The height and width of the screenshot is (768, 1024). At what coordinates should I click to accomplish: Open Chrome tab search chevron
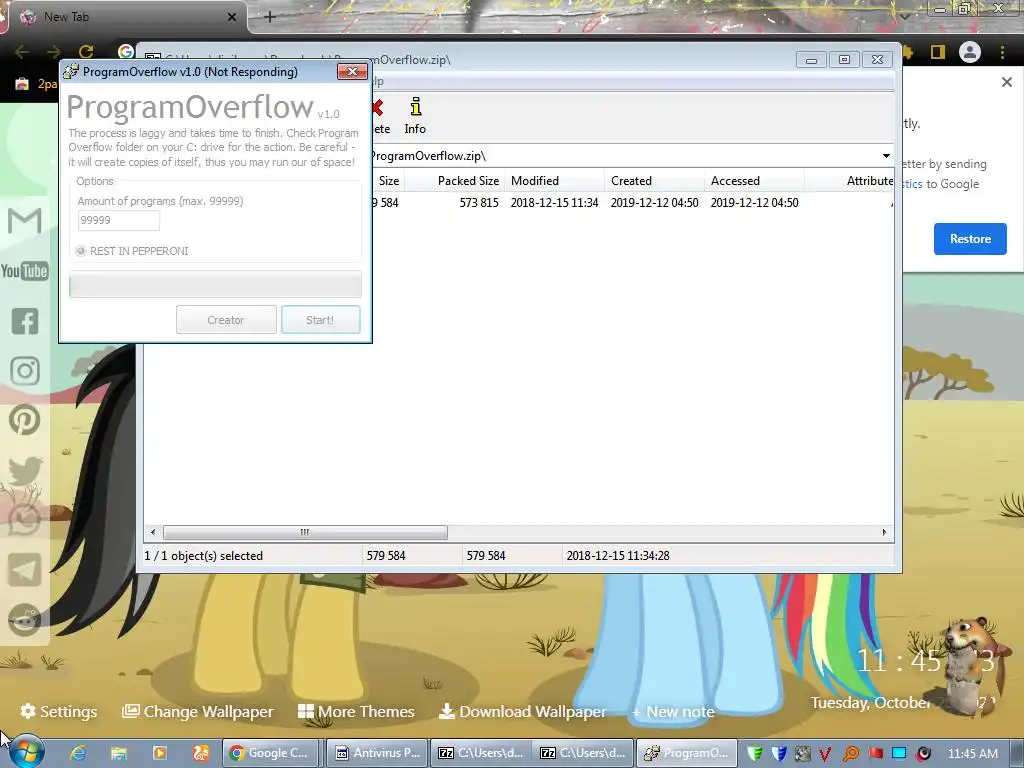(x=904, y=16)
